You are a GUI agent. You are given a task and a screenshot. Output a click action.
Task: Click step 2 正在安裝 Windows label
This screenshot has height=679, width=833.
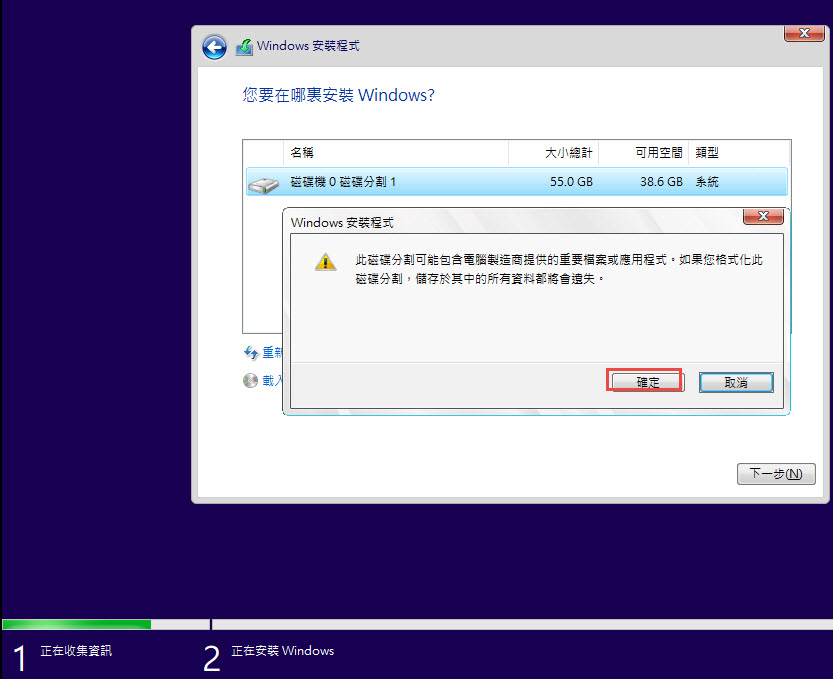click(x=283, y=651)
